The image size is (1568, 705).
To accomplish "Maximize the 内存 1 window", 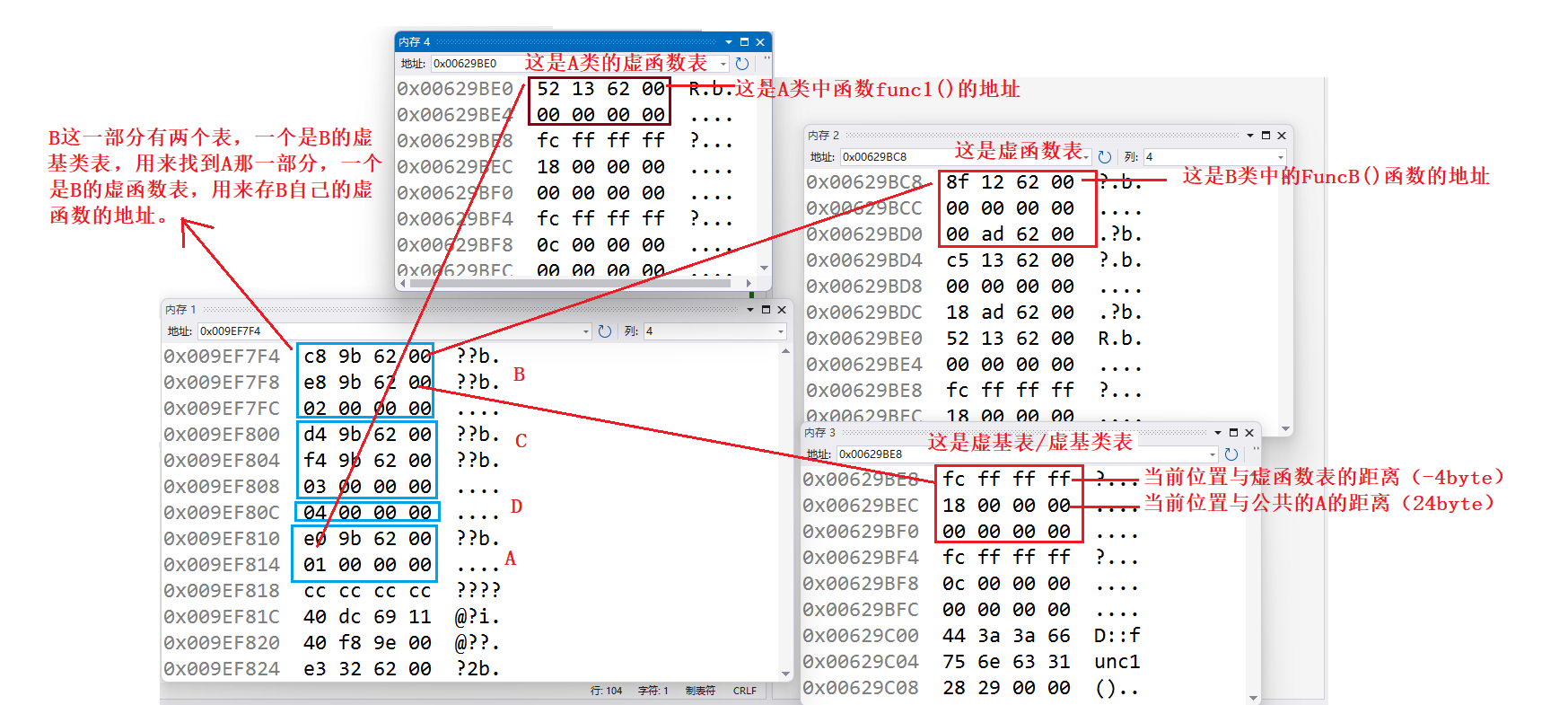I will coord(766,310).
